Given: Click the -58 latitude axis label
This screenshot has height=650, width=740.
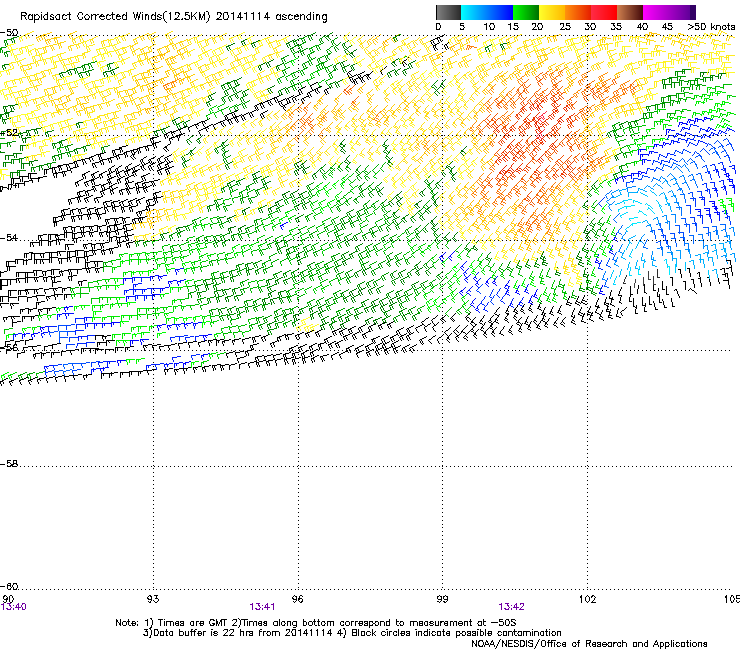Looking at the screenshot, I should [x=9, y=464].
